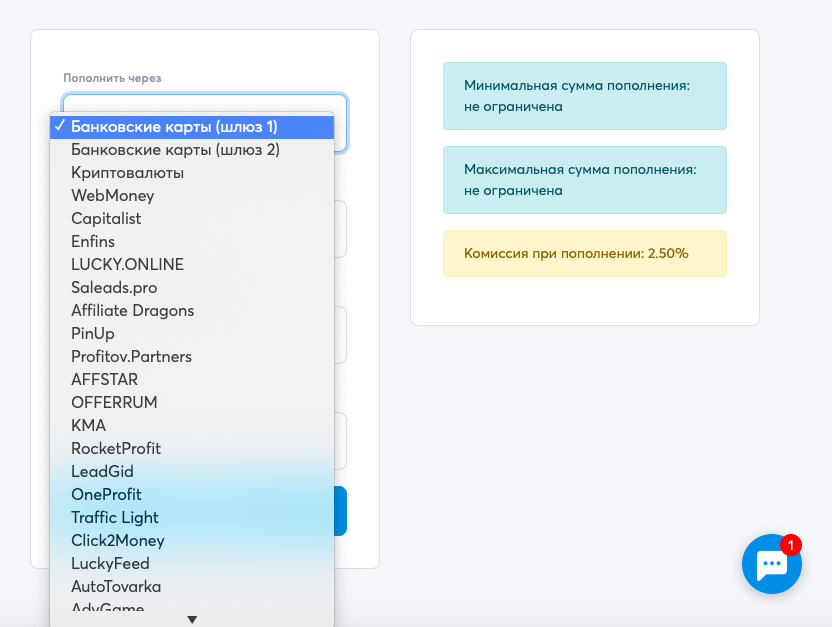The height and width of the screenshot is (627, 832).
Task: Open the chat support bubble icon
Action: pos(772,563)
